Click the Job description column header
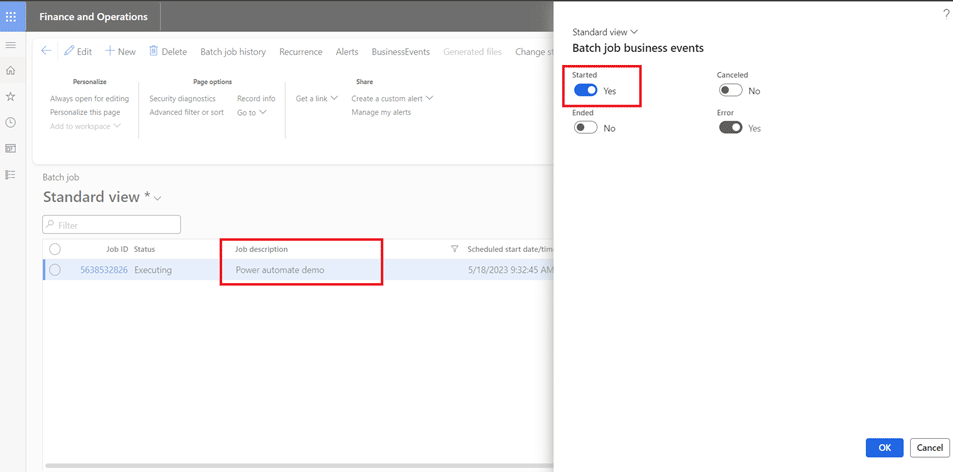The image size is (953, 472). (x=261, y=249)
